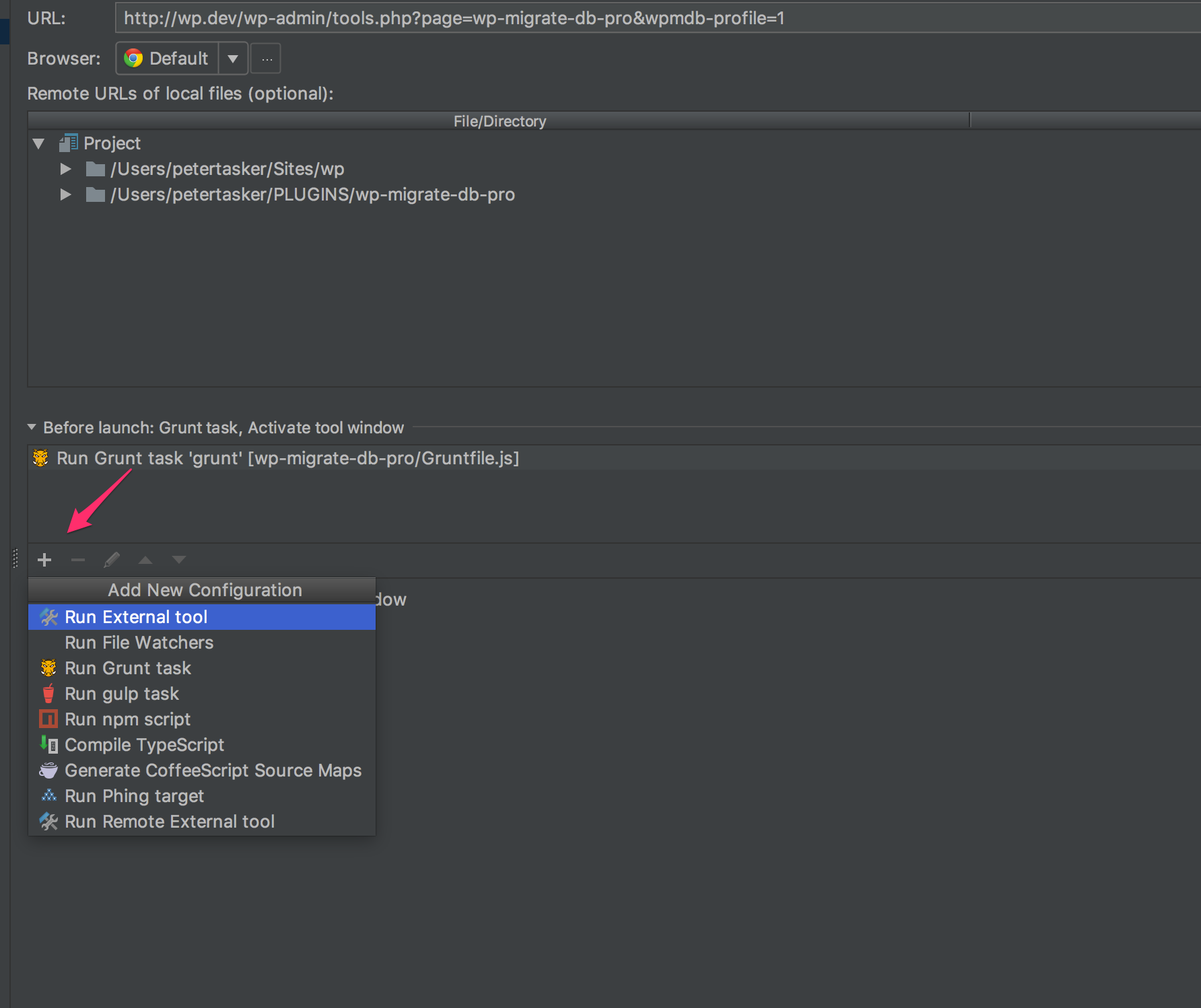Click the Default browser button
Viewport: 1201px width, 1008px height.
click(x=168, y=59)
